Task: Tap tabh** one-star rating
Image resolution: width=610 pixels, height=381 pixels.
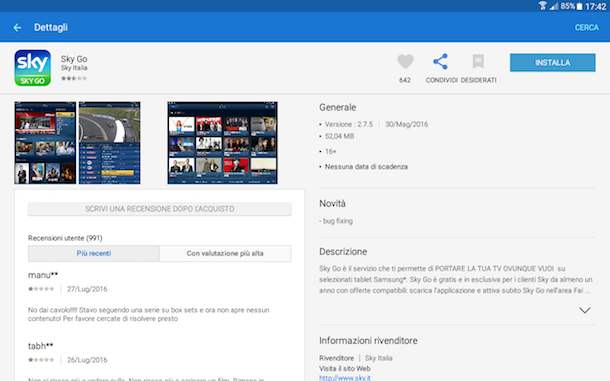Action: click(x=41, y=360)
